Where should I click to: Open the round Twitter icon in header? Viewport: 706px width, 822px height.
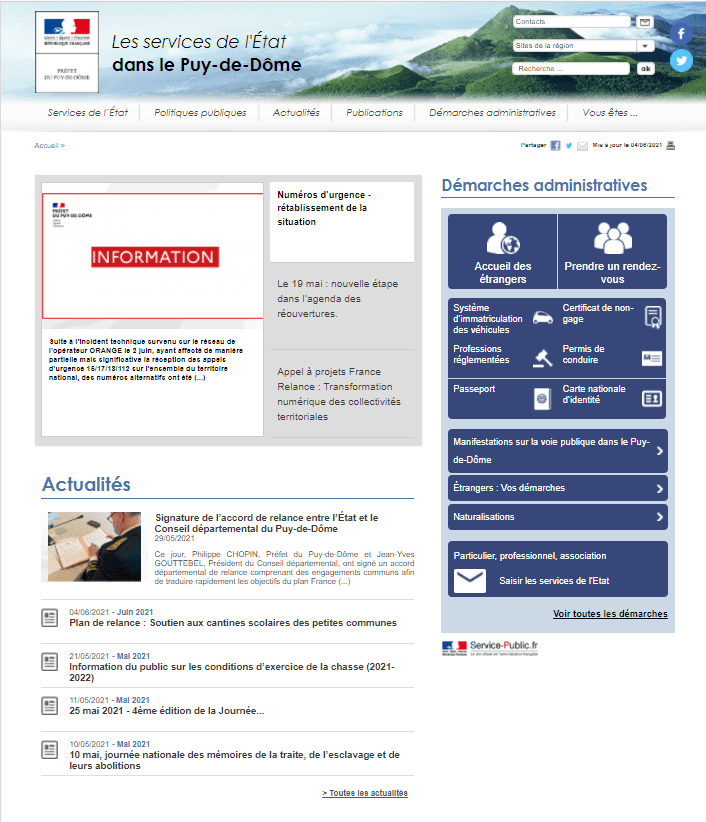coord(681,60)
